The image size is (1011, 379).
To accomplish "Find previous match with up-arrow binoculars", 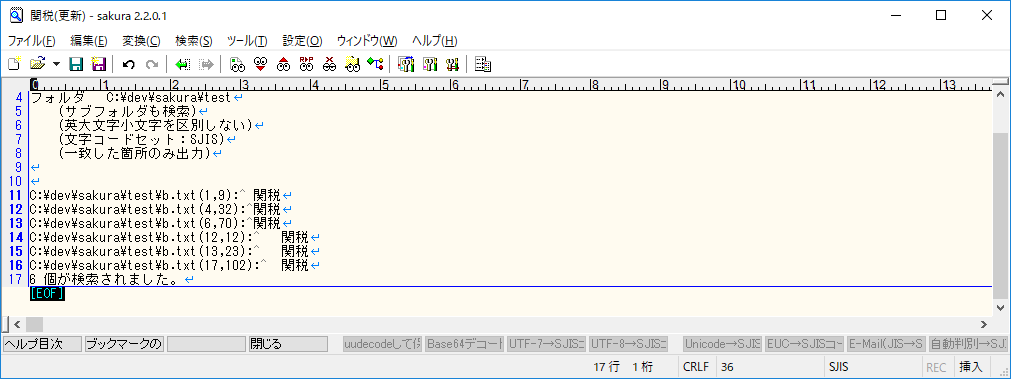I will pos(283,64).
